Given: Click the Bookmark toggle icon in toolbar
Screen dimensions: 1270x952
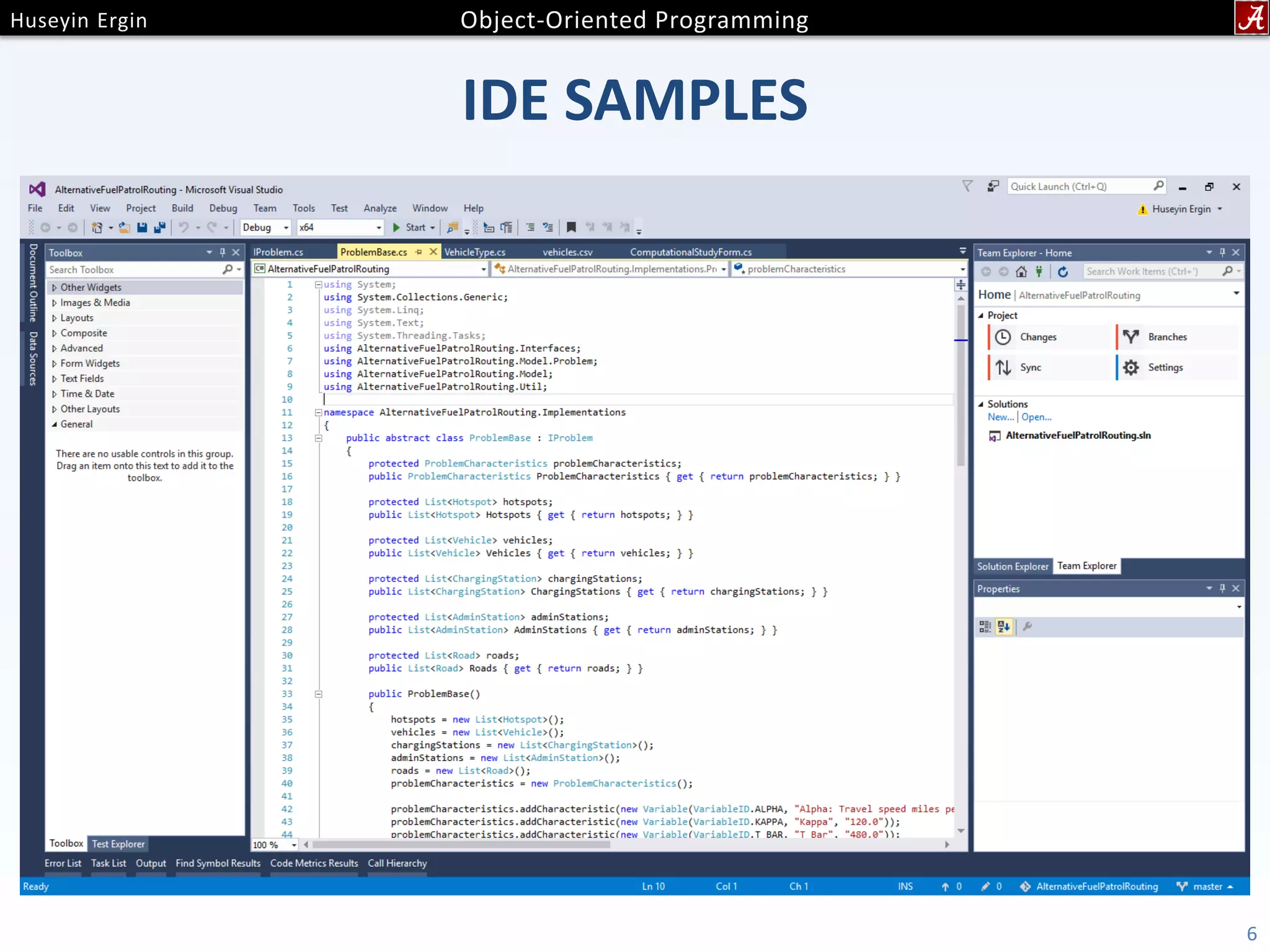Looking at the screenshot, I should (x=571, y=227).
